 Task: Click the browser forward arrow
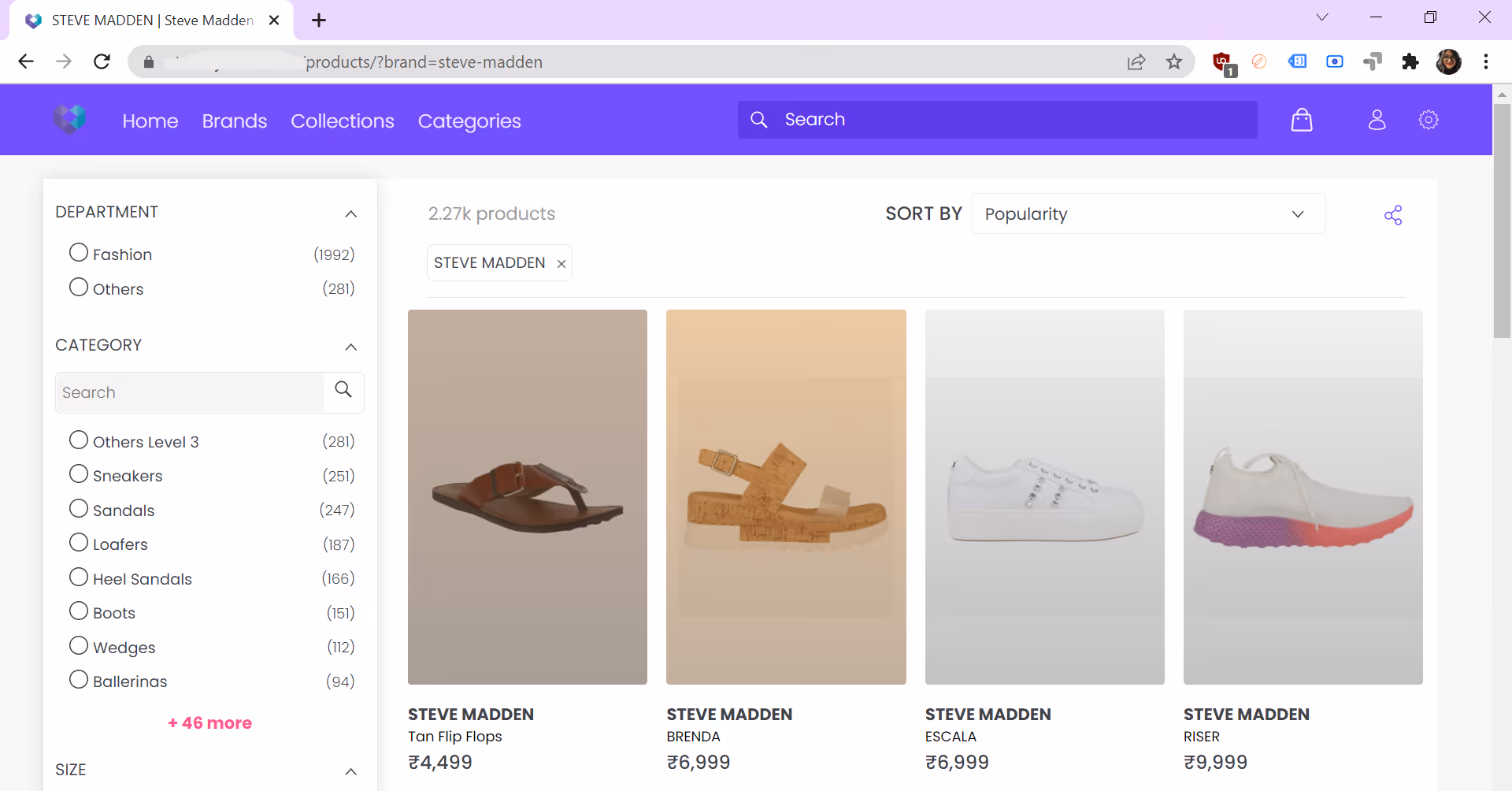64,61
